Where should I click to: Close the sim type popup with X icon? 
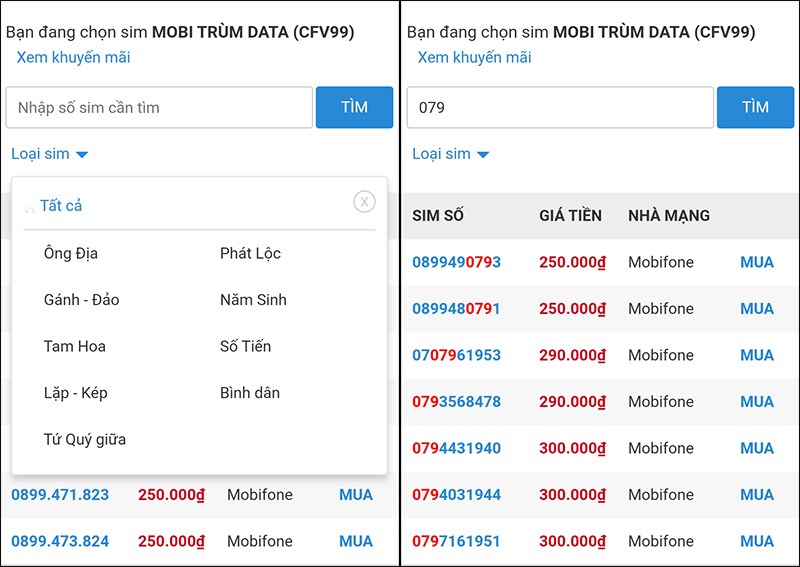(364, 202)
